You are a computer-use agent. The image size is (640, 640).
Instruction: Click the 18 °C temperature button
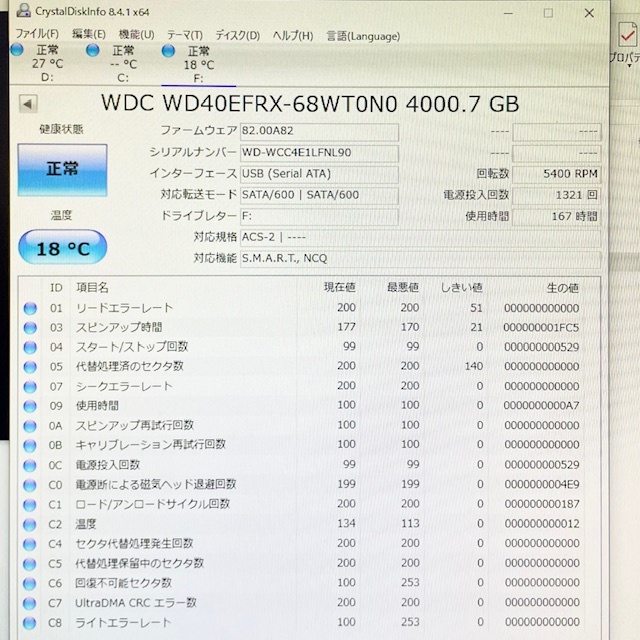point(63,248)
